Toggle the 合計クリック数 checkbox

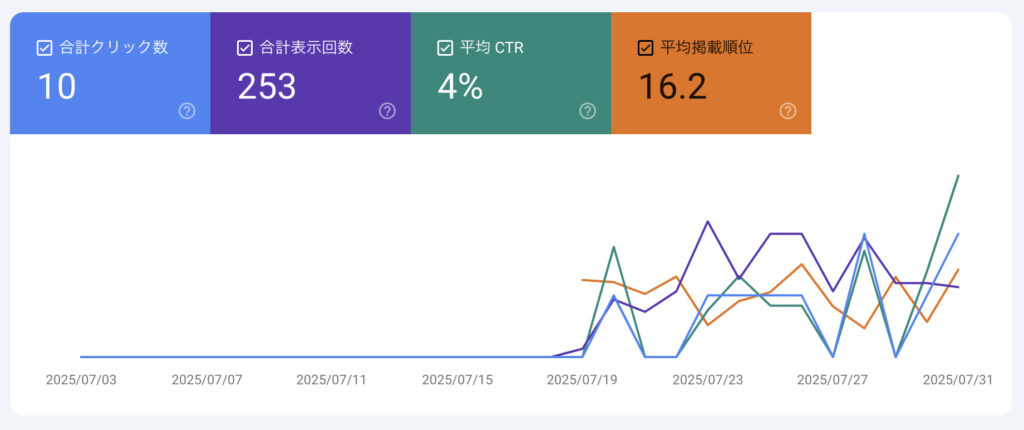[x=44, y=47]
